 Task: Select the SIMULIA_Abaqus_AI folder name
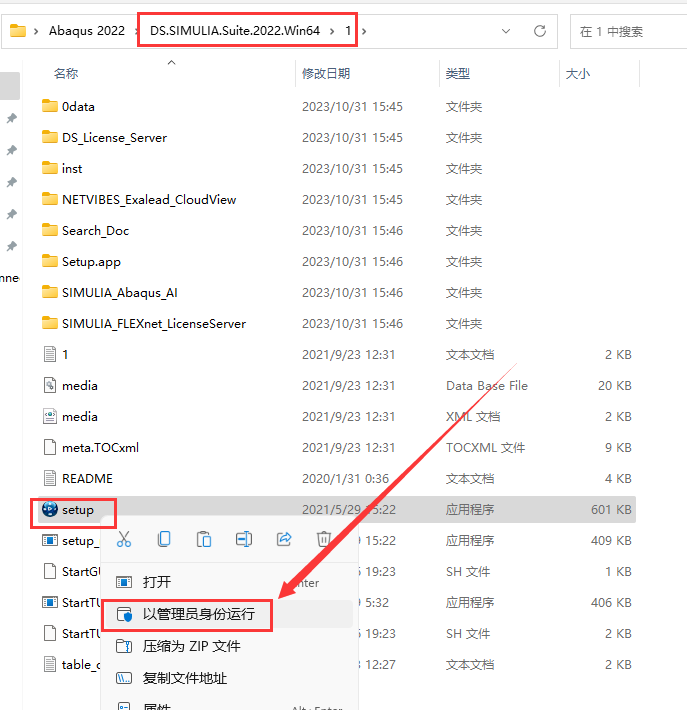[x=120, y=293]
